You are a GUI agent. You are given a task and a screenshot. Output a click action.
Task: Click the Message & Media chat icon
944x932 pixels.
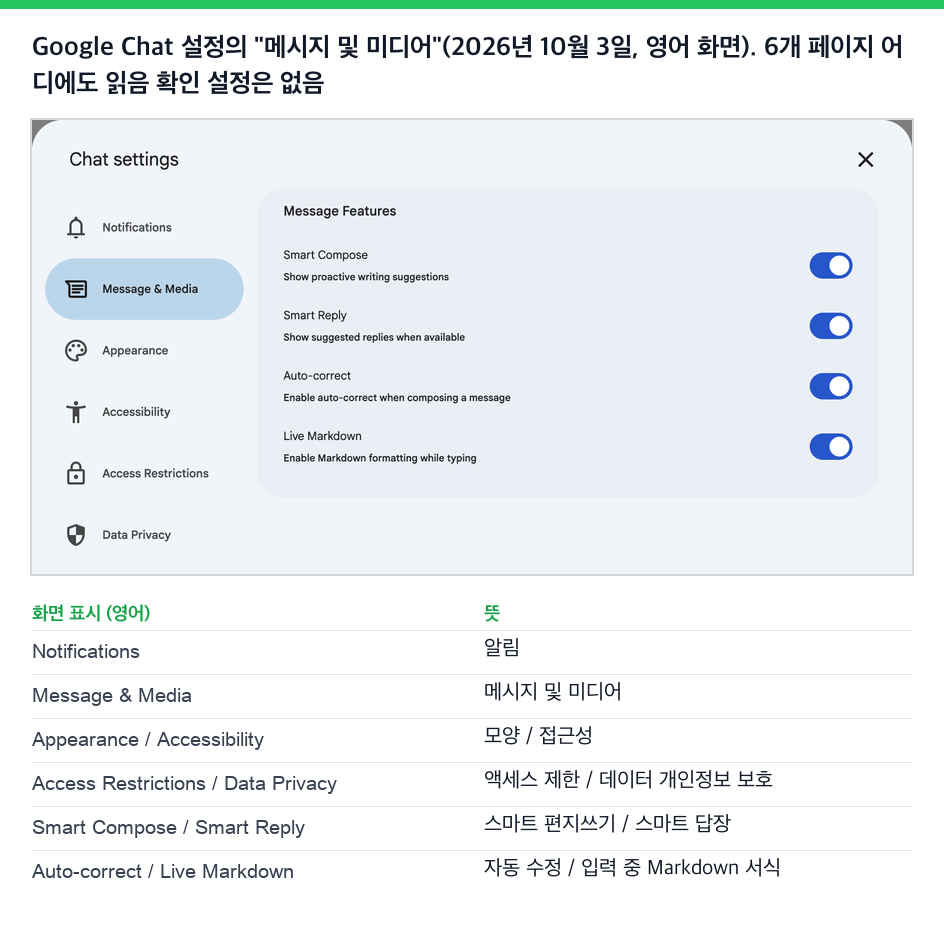(76, 289)
